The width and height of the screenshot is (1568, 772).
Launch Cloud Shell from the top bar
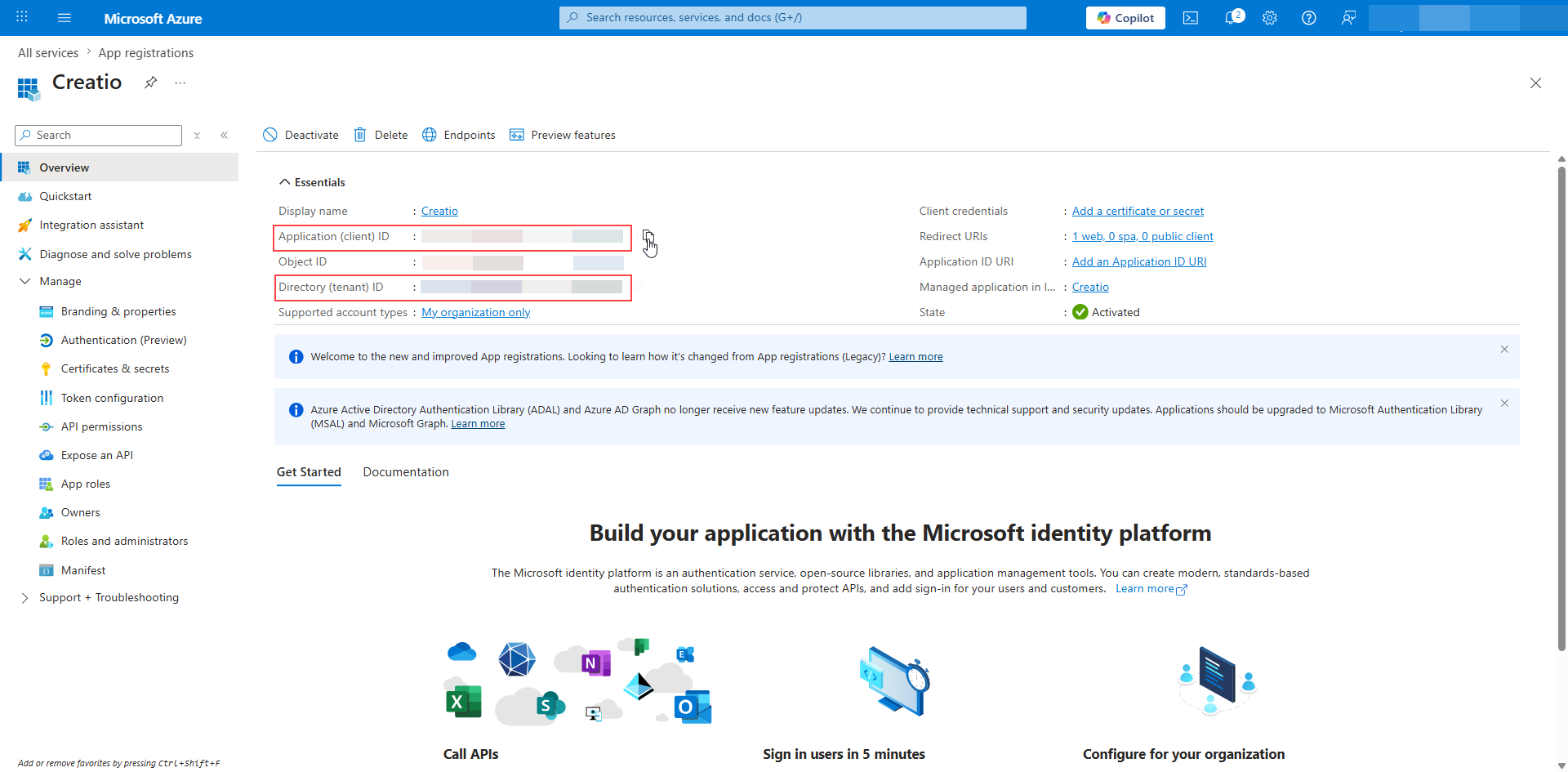1191,17
